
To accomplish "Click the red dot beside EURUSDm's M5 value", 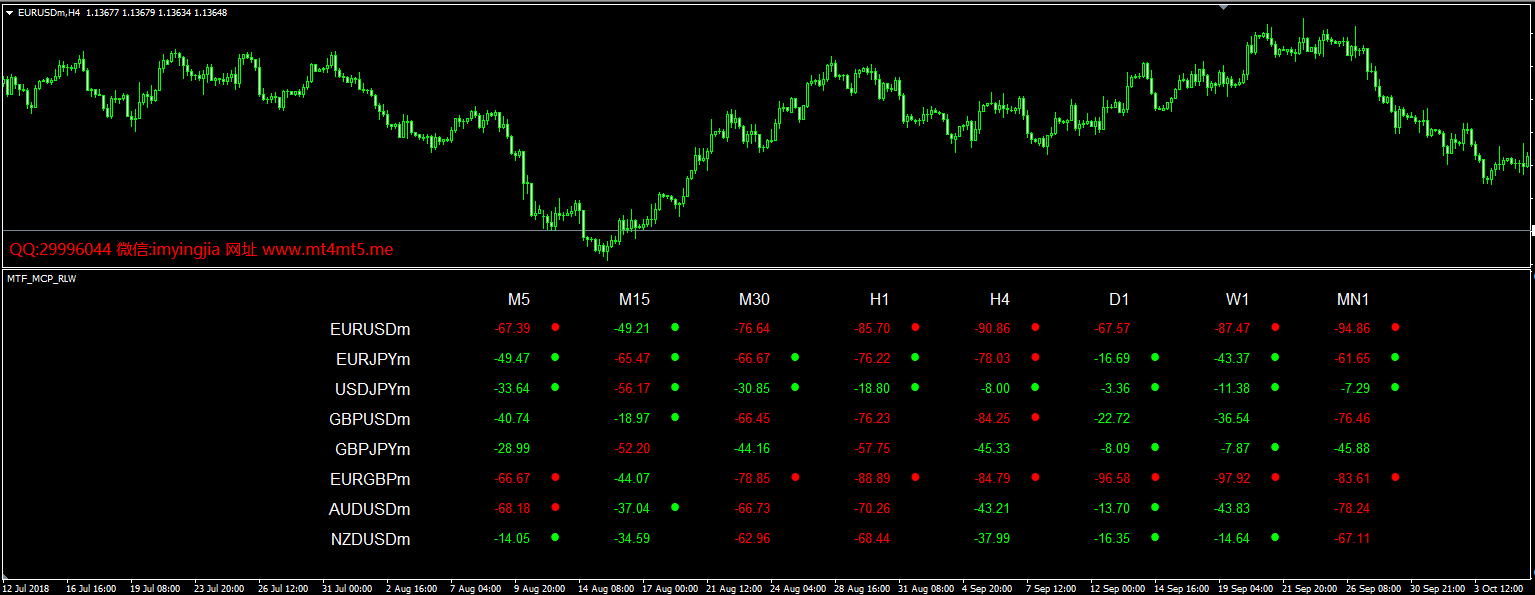I will [x=555, y=327].
